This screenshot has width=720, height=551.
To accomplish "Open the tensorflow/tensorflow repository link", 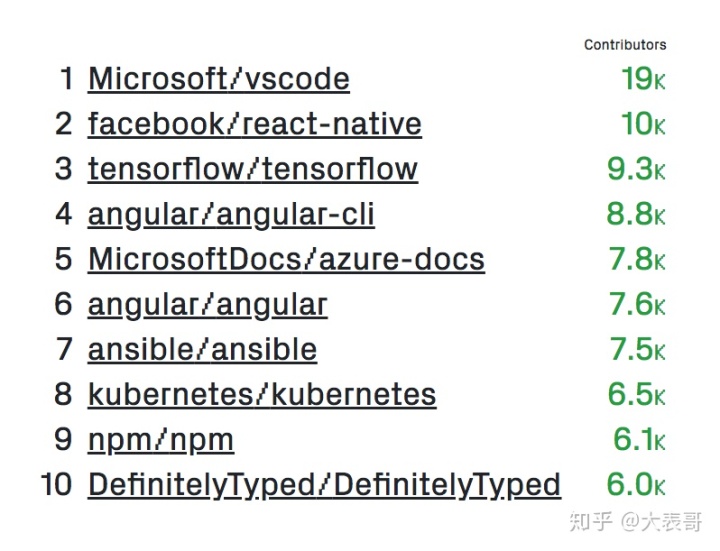I will pyautogui.click(x=253, y=169).
